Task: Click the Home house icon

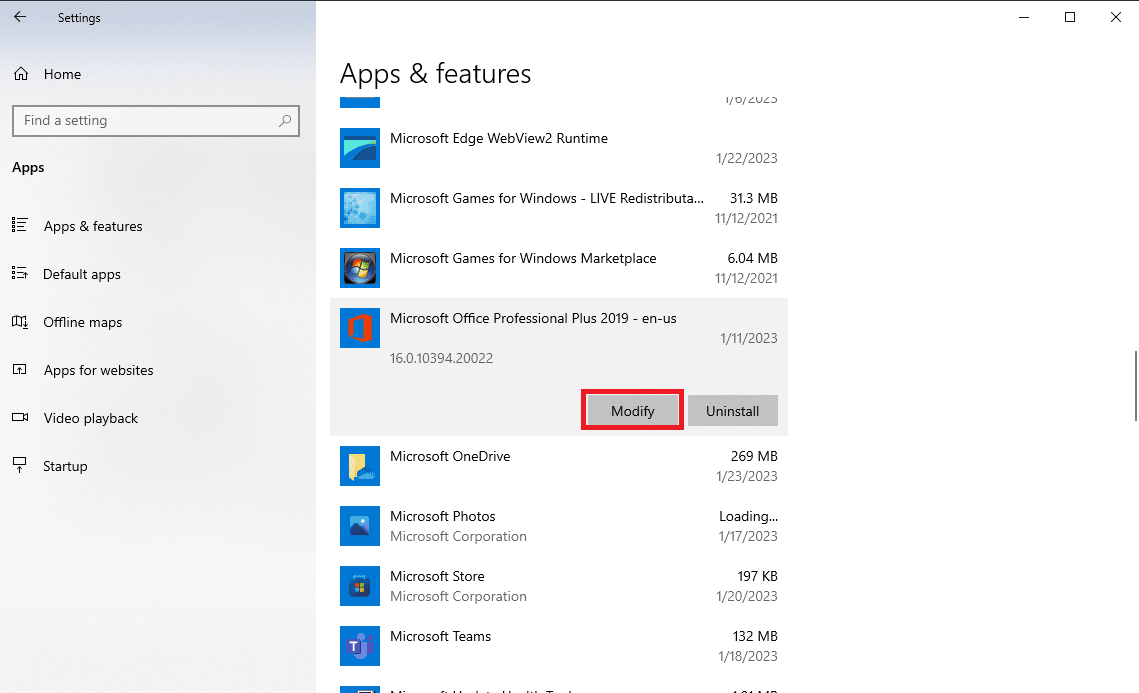Action: click(21, 73)
